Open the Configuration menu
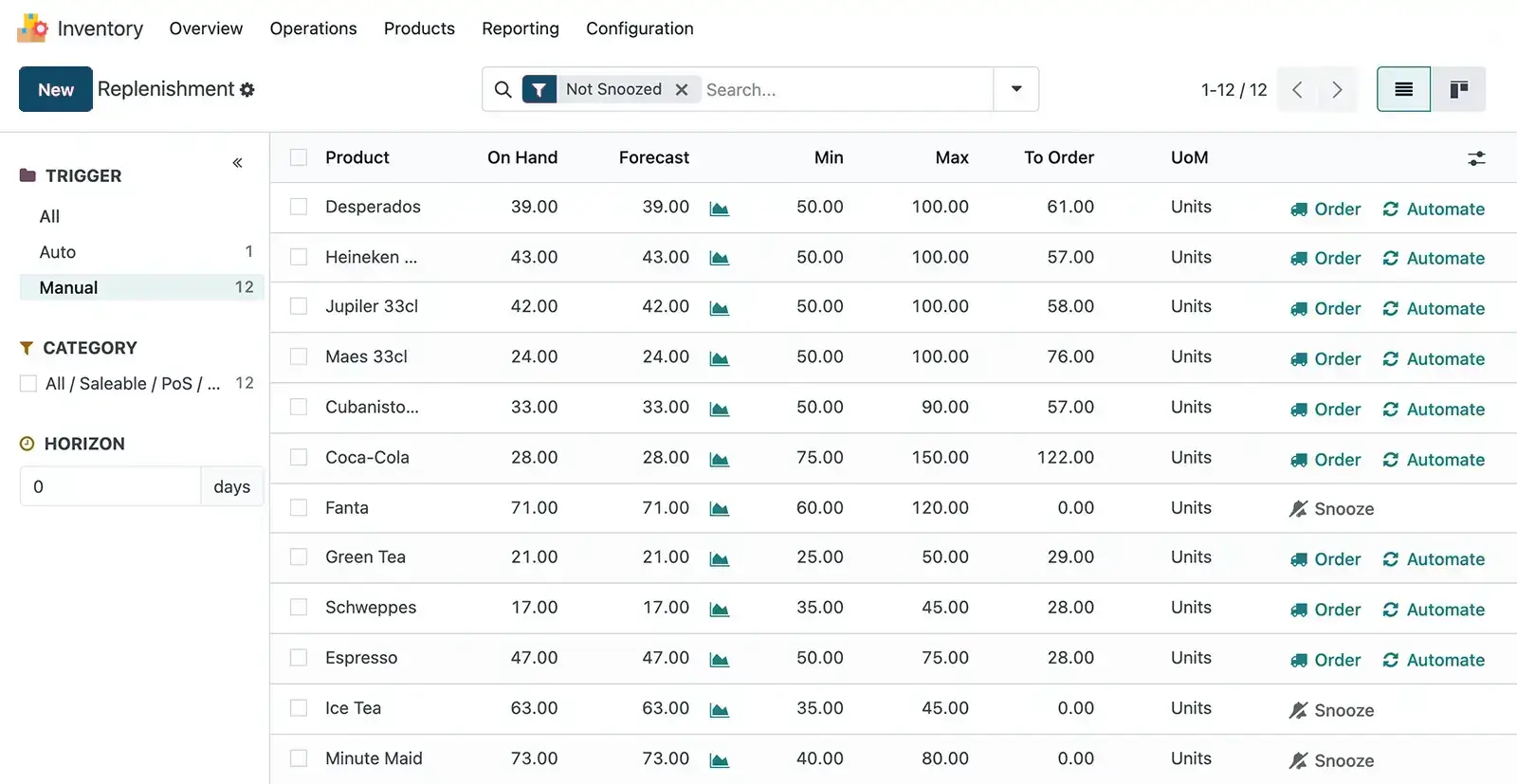This screenshot has width=1517, height=784. (639, 28)
